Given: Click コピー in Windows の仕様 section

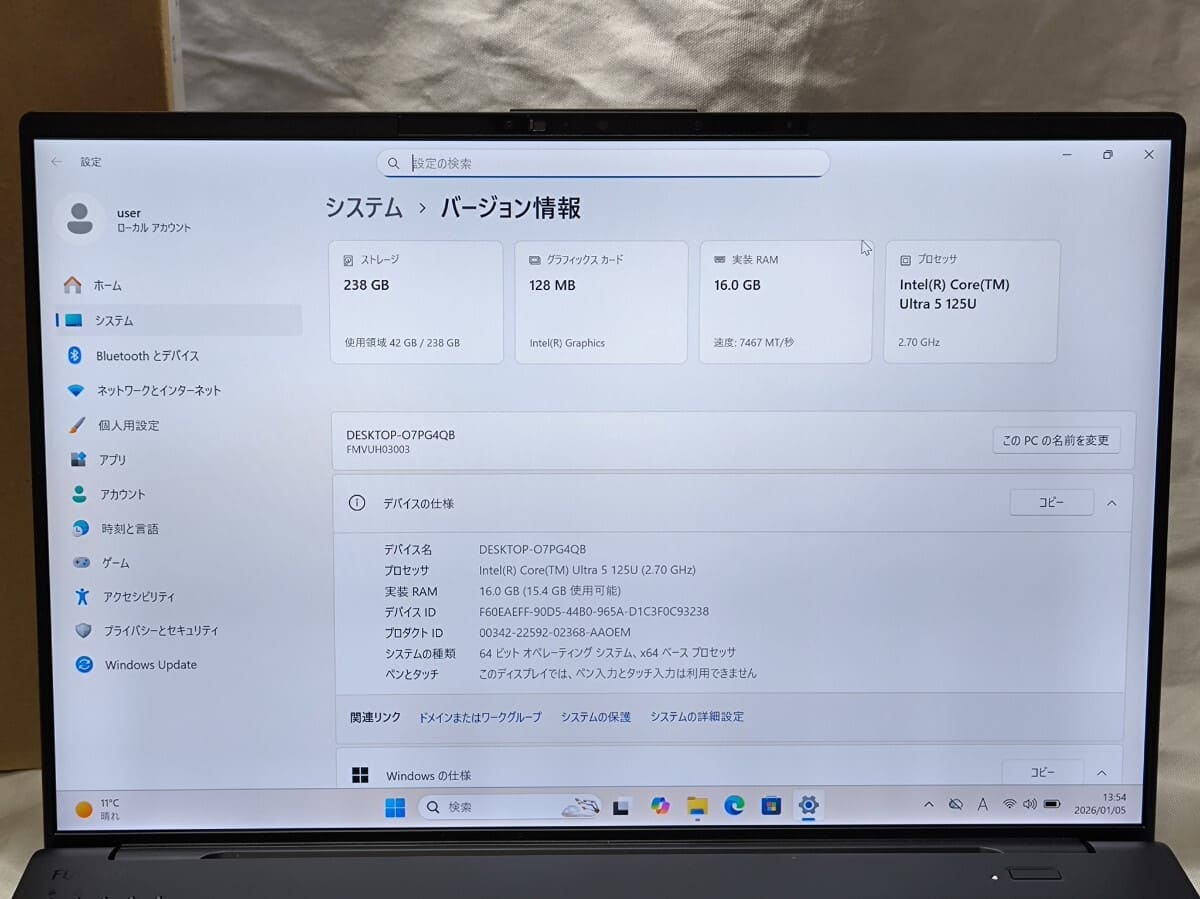Looking at the screenshot, I should (x=1042, y=773).
